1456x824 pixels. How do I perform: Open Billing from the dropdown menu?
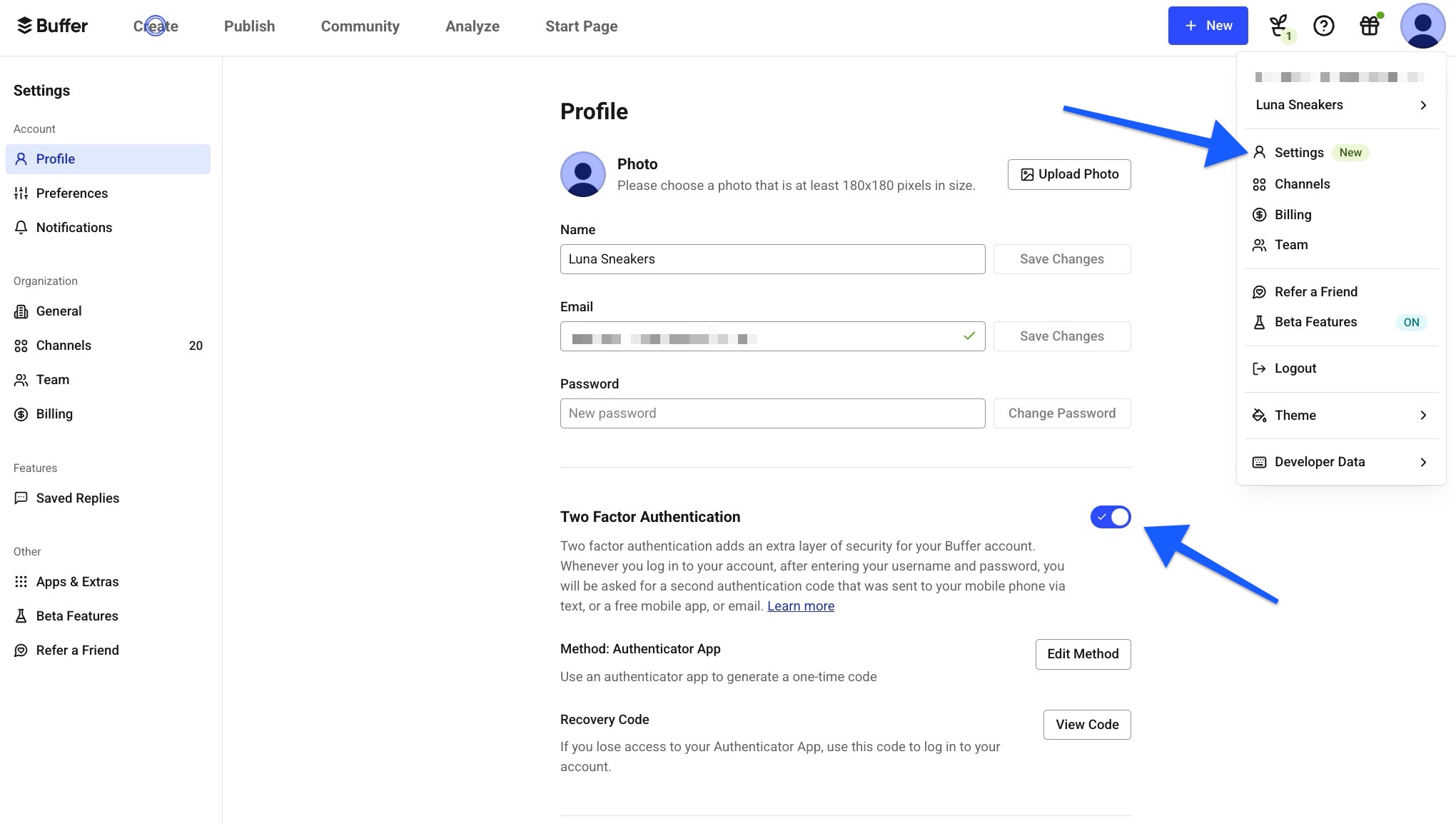coord(1293,215)
